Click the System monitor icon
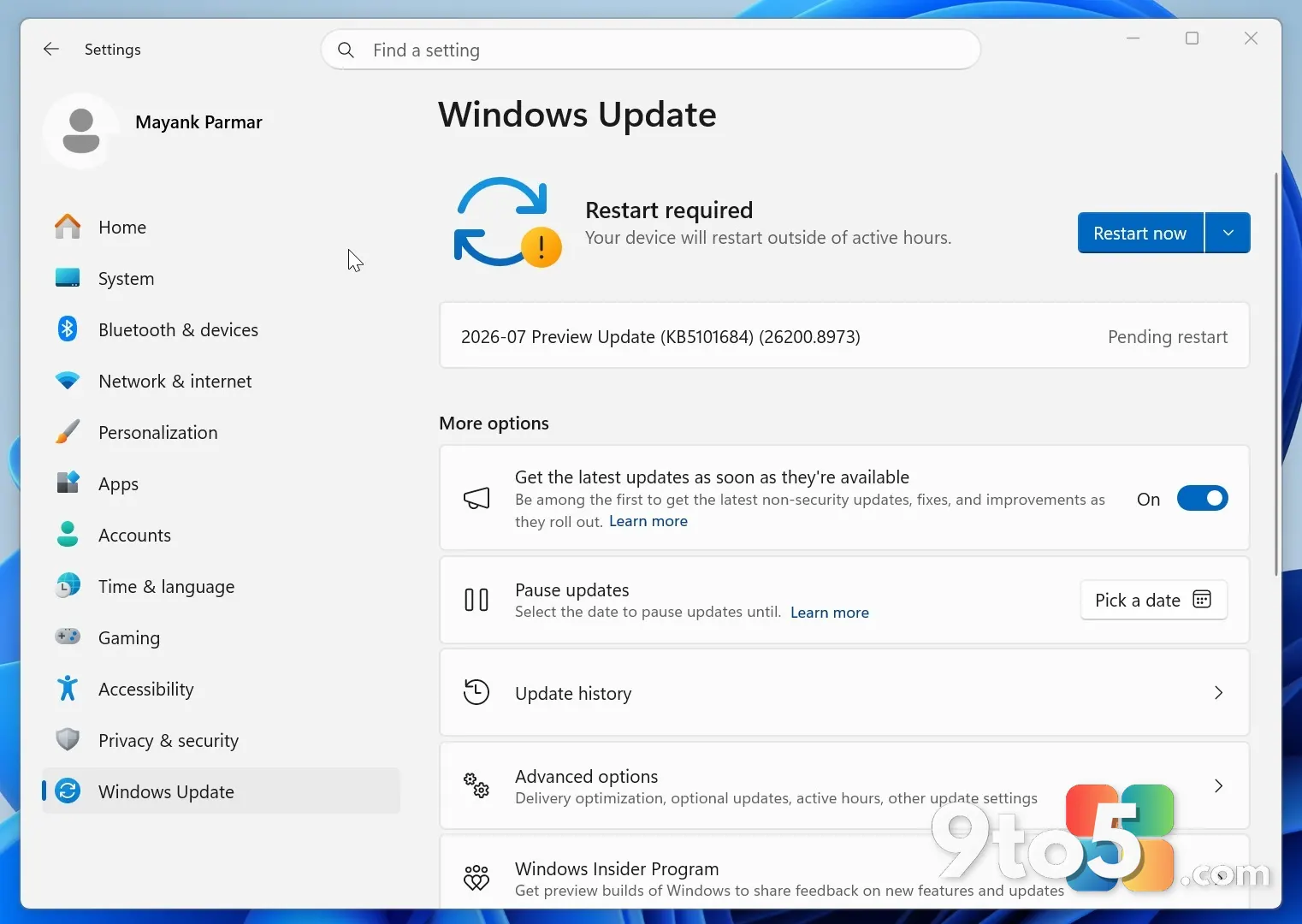The height and width of the screenshot is (924, 1302). click(x=68, y=278)
